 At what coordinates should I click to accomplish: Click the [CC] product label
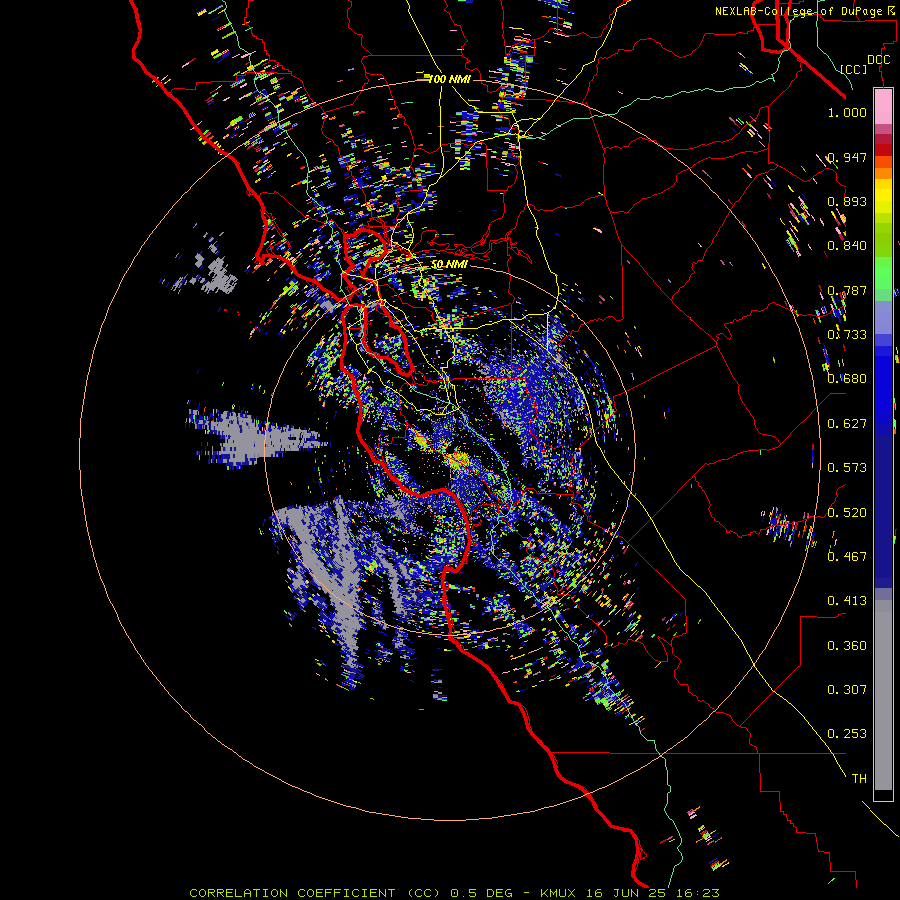point(854,69)
